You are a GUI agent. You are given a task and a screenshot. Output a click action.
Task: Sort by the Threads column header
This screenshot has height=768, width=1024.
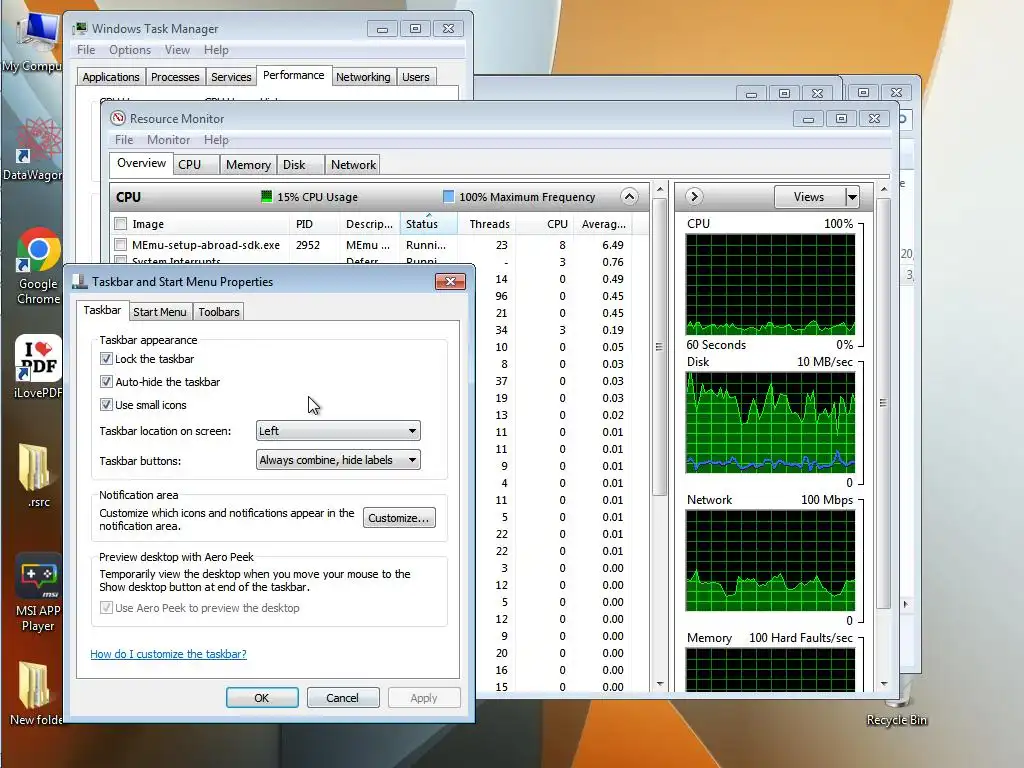point(487,224)
